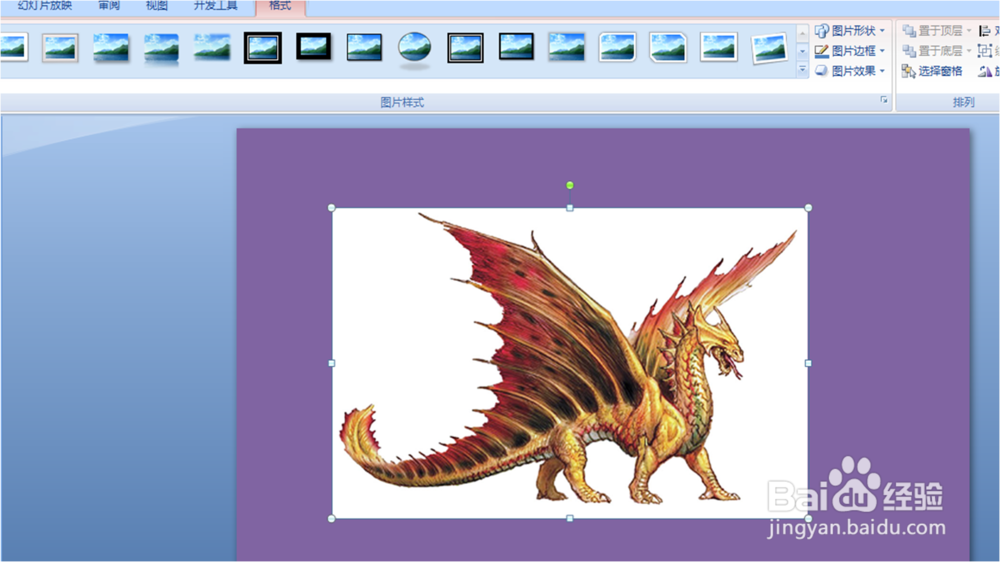Open the 图片效果 picture effects menu
1000x562 pixels.
850,71
